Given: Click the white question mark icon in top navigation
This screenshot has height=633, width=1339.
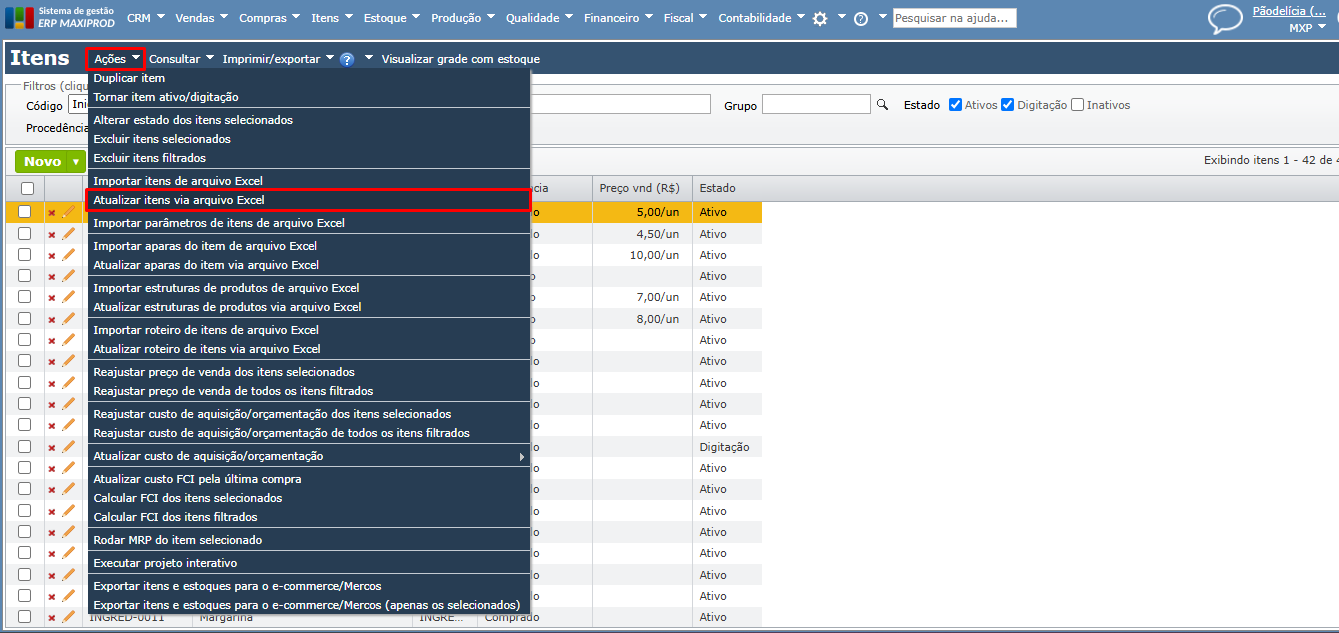Looking at the screenshot, I should click(x=860, y=19).
